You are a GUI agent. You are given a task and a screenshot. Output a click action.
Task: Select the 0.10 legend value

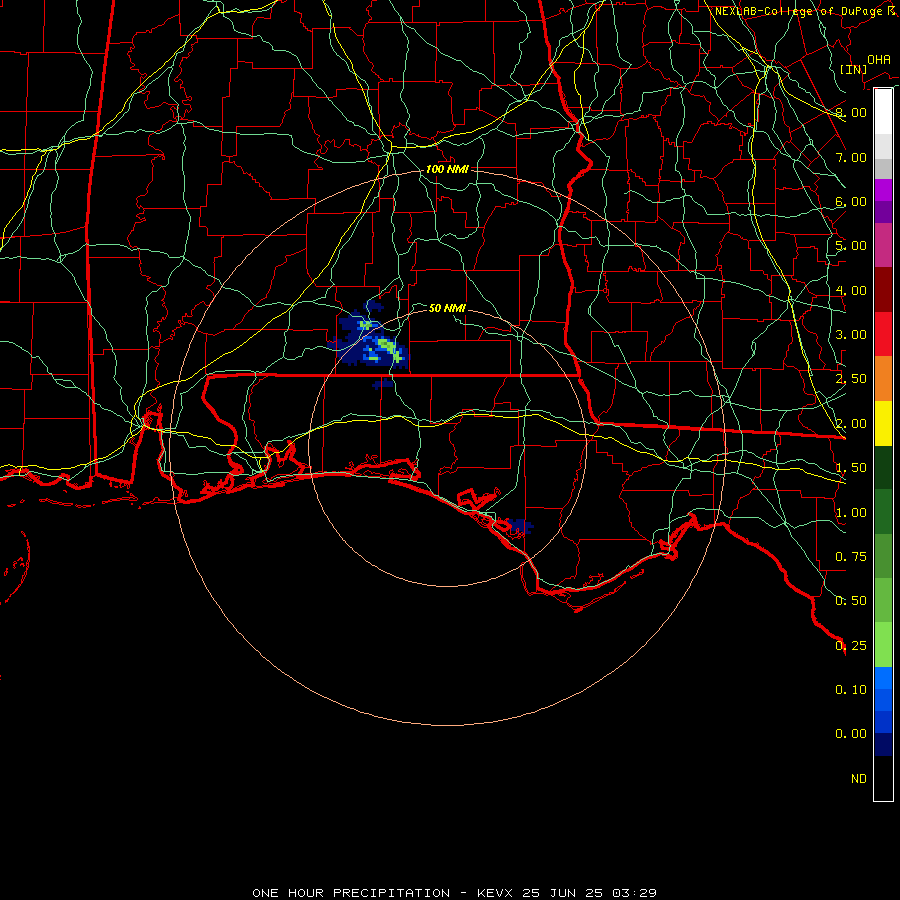851,690
